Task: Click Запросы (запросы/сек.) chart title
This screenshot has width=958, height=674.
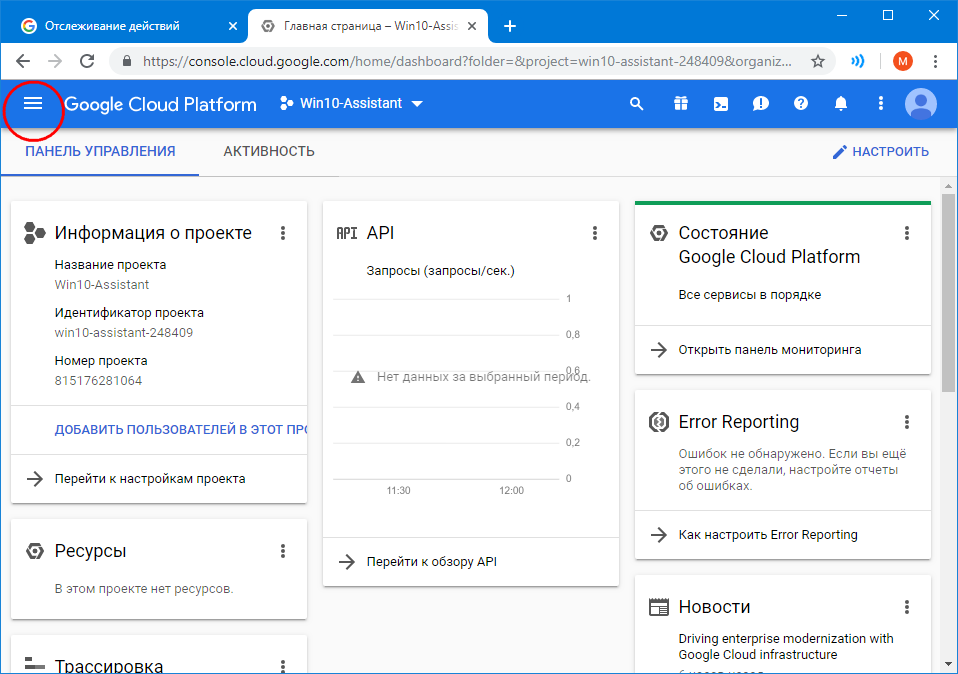Action: 441,271
